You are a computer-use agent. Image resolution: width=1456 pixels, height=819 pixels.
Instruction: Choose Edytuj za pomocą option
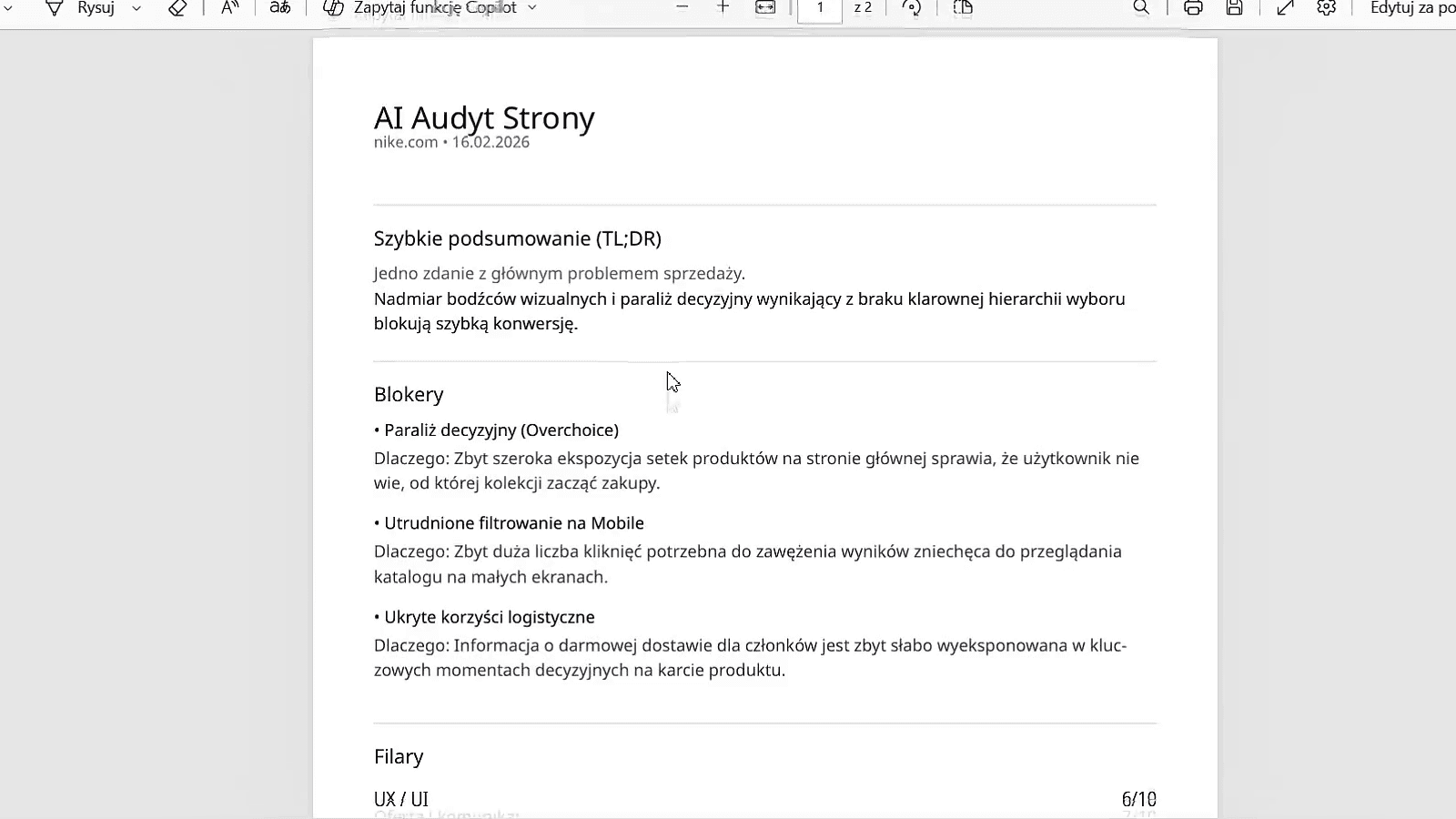tap(1409, 8)
